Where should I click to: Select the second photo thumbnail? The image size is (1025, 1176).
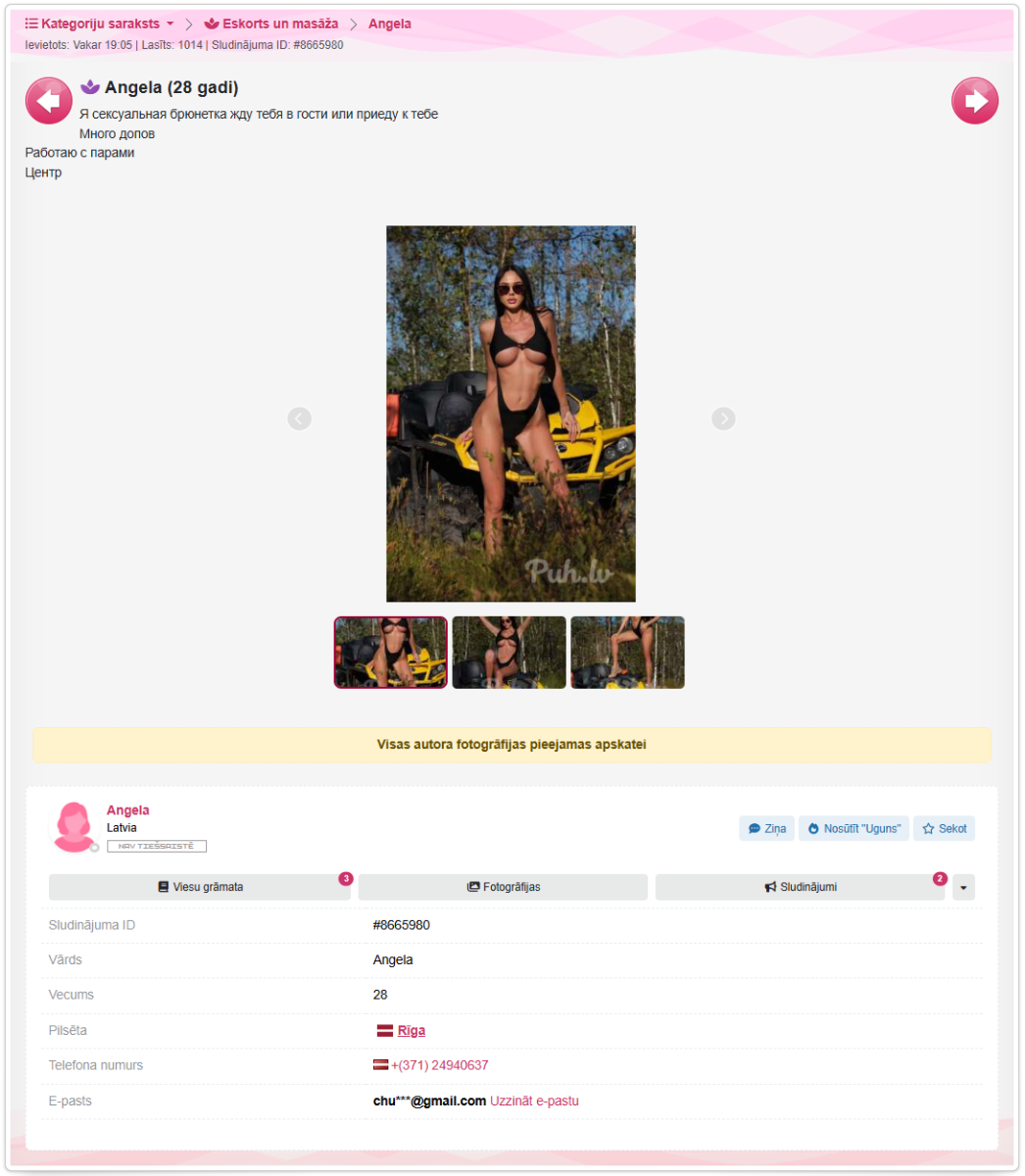click(x=510, y=653)
